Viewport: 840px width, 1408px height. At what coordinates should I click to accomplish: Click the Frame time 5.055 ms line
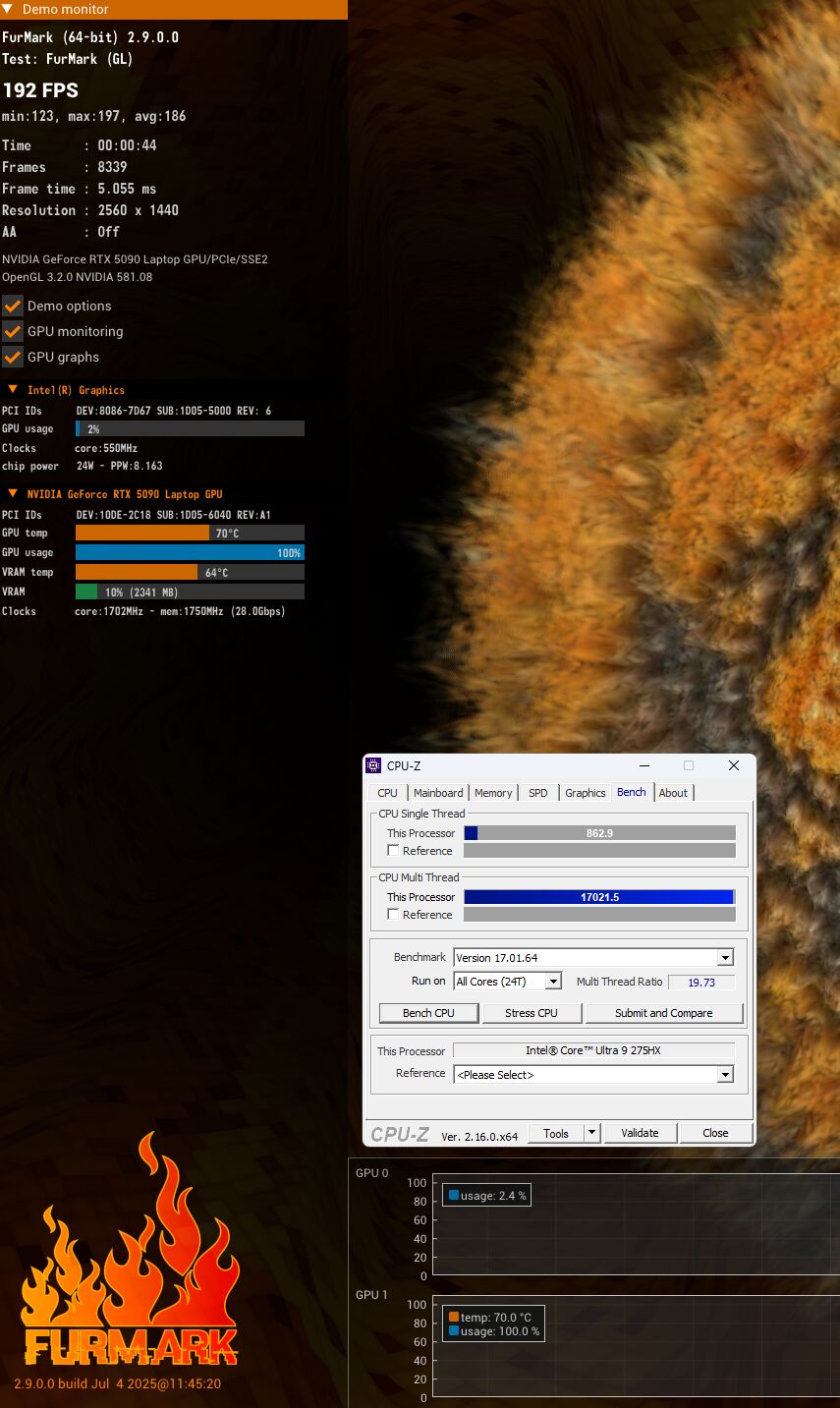point(80,189)
